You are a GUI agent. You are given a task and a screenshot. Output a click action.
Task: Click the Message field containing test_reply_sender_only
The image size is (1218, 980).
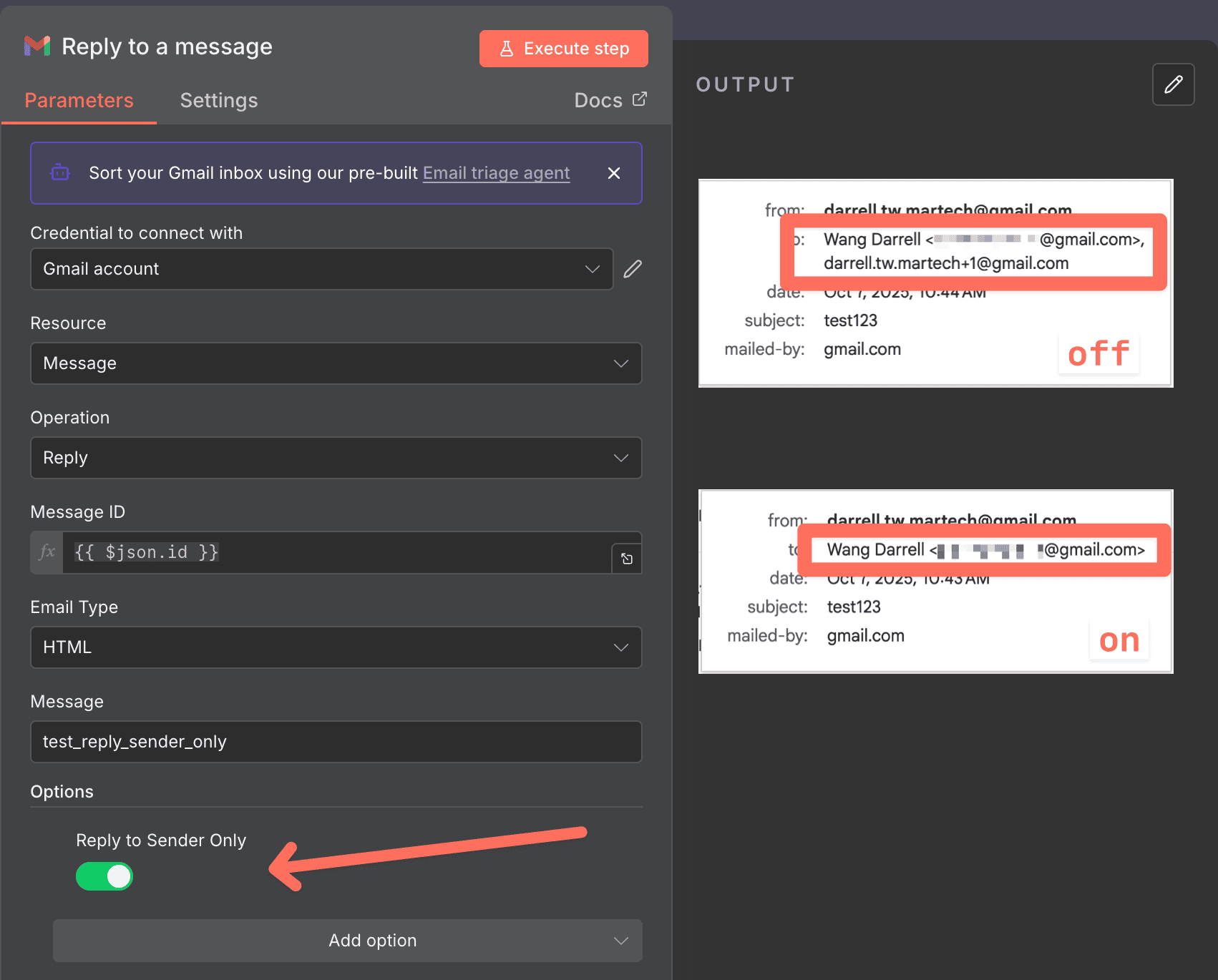(336, 742)
